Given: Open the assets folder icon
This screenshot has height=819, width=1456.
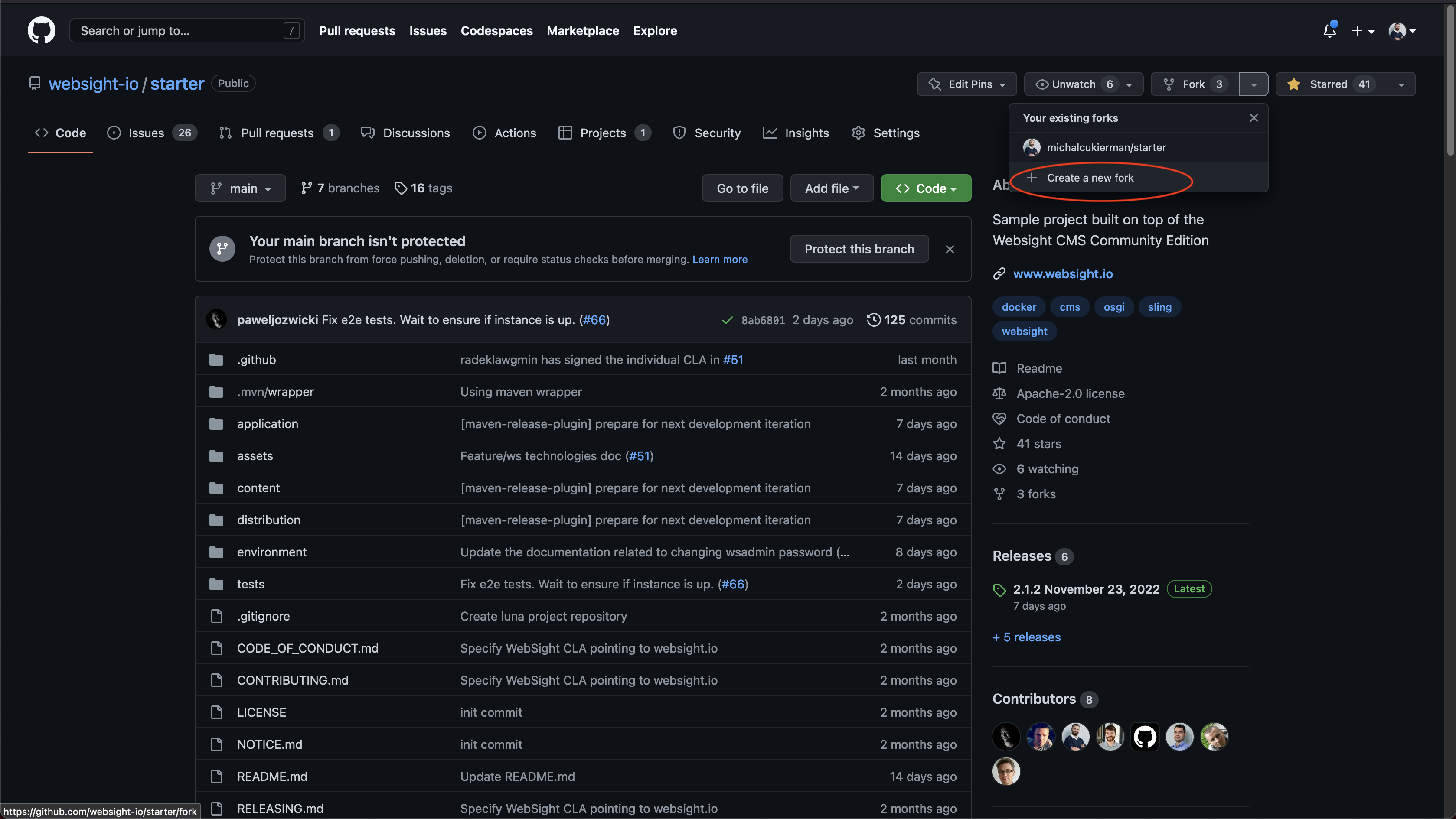Looking at the screenshot, I should tap(216, 456).
